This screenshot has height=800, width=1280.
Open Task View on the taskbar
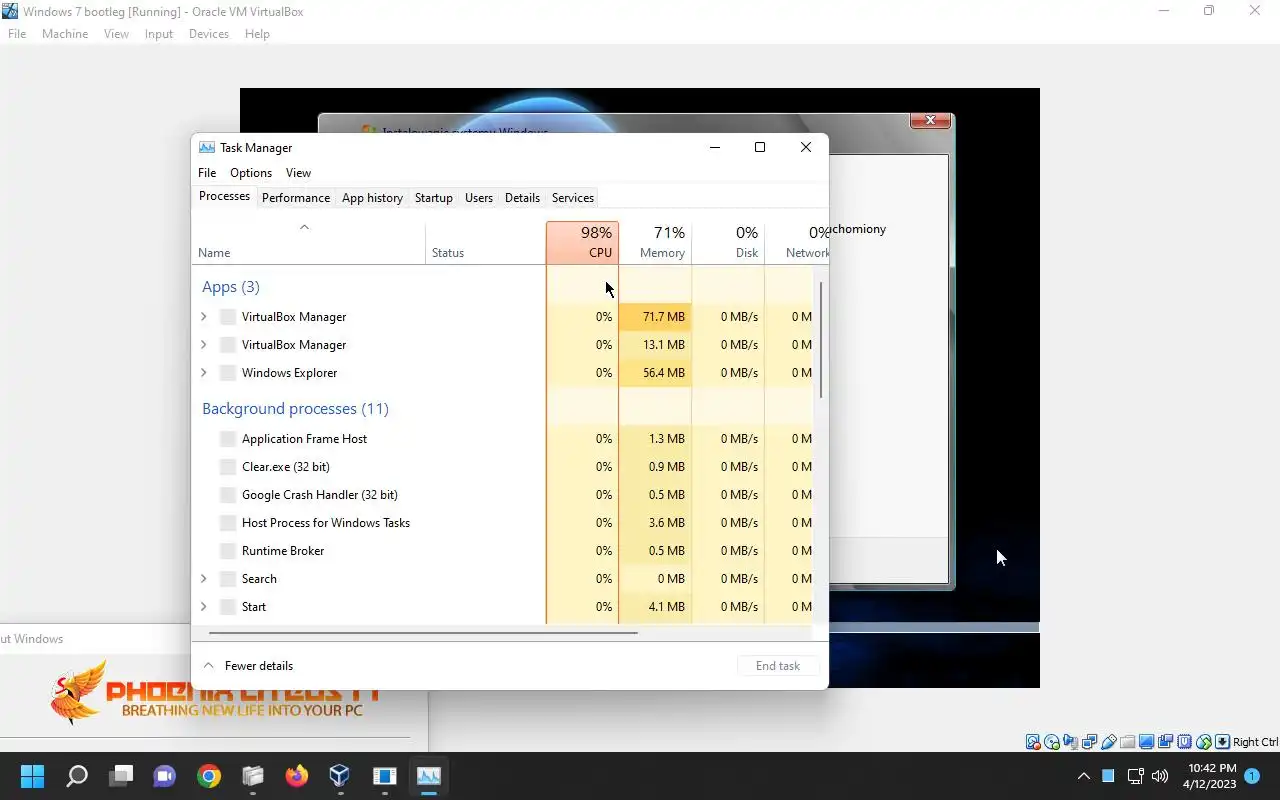121,776
